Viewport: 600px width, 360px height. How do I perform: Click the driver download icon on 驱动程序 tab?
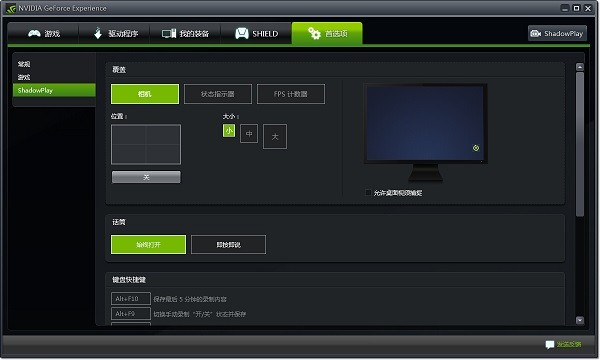(x=98, y=33)
